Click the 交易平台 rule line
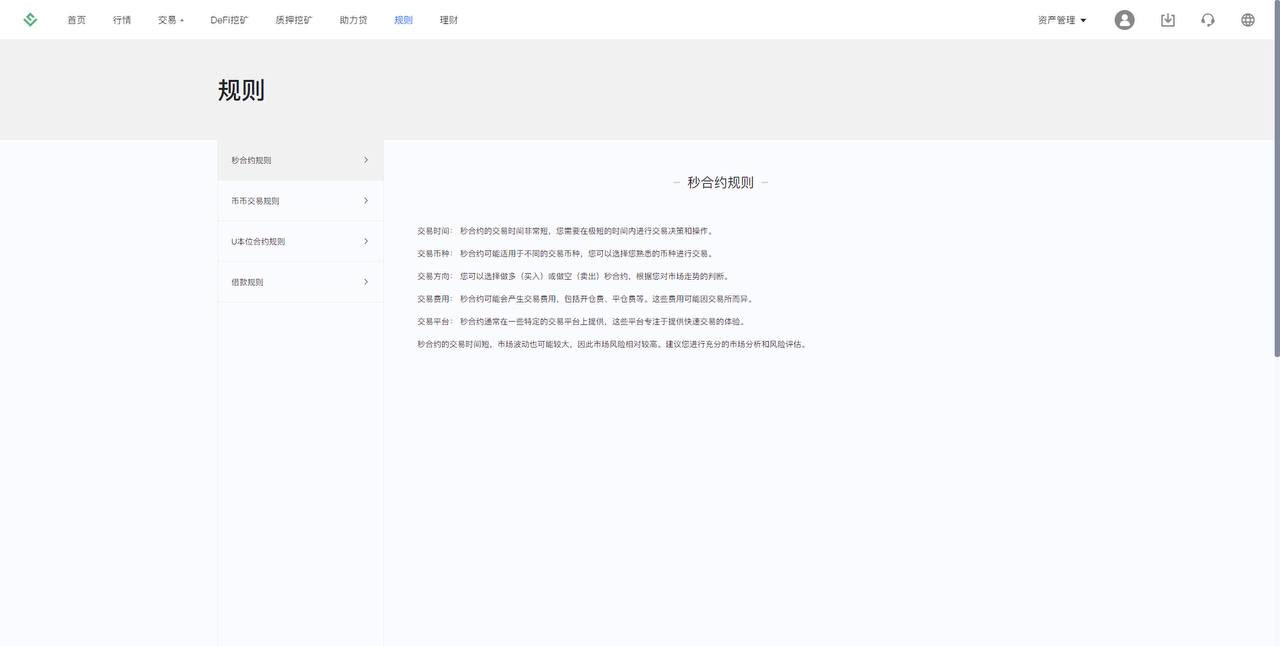This screenshot has height=646, width=1280. coord(581,322)
